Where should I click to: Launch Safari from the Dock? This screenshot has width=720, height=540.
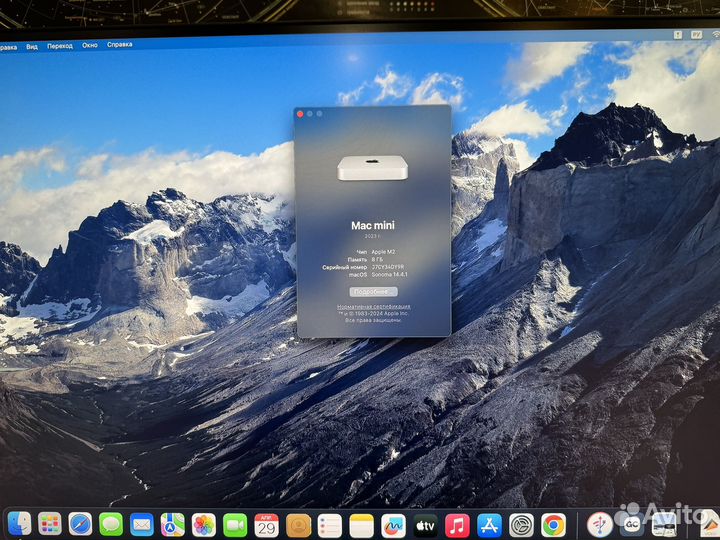(80, 524)
